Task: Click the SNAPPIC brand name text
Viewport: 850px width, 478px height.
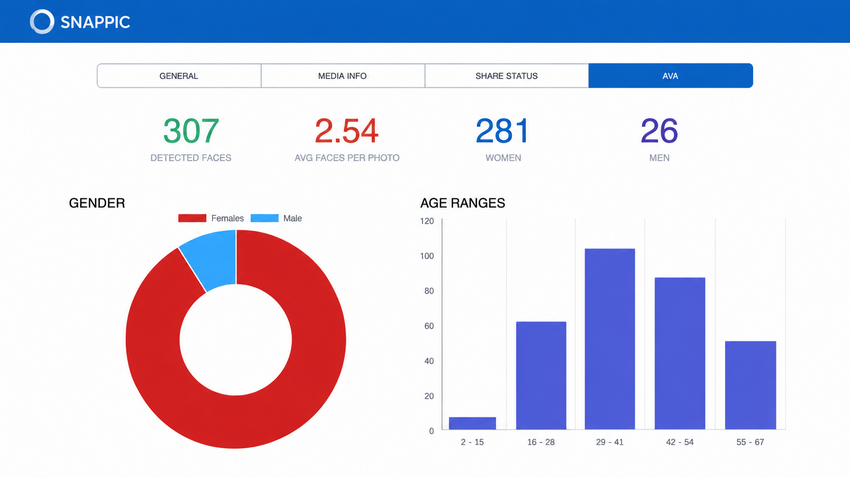Action: (95, 22)
